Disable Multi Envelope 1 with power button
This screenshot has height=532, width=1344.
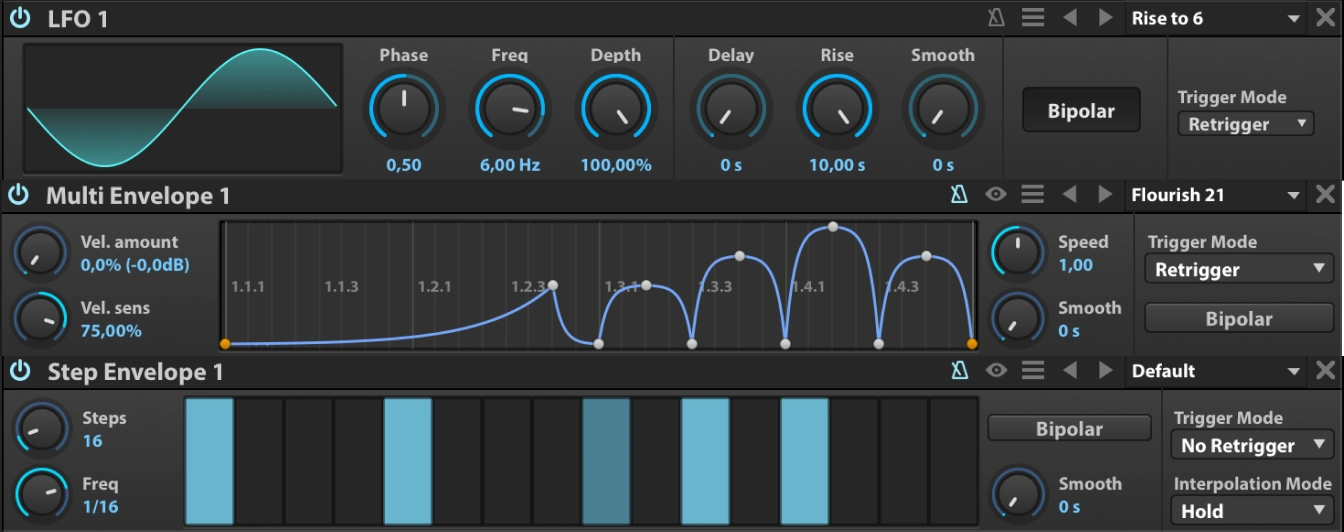[19, 194]
